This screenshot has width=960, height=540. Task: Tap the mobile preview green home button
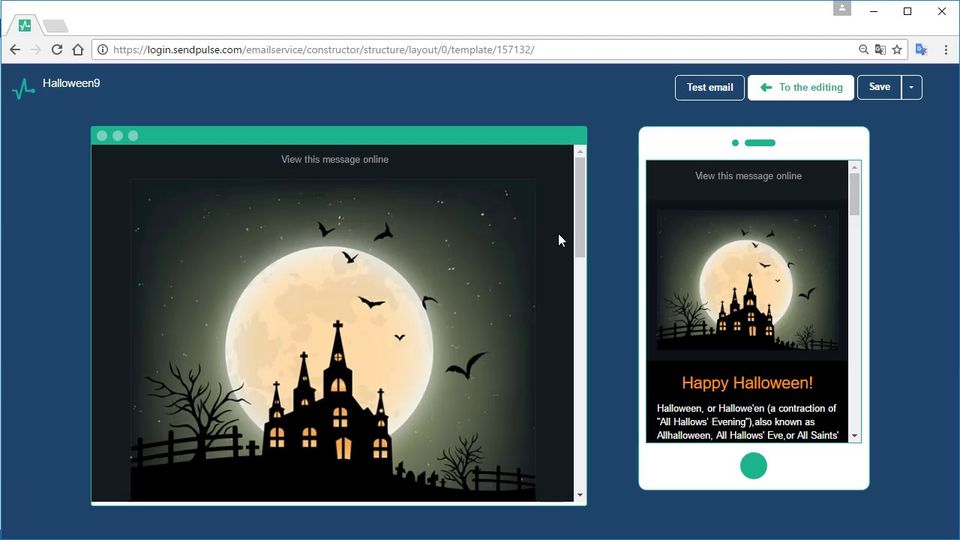754,466
